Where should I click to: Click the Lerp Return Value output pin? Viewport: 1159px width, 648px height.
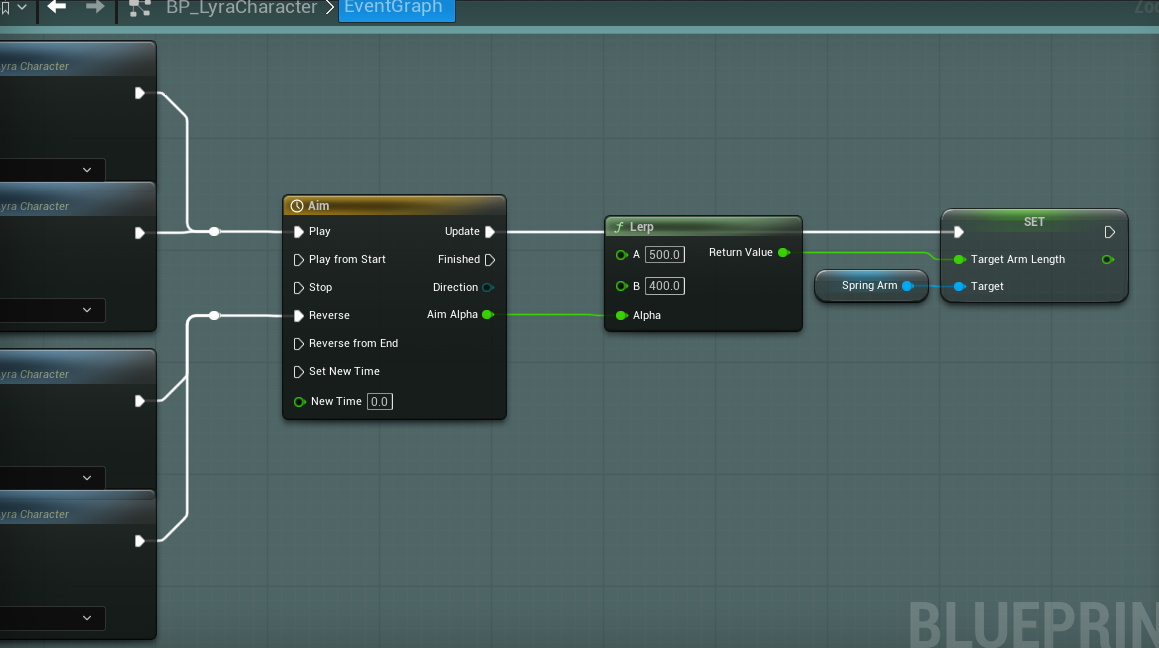[784, 253]
